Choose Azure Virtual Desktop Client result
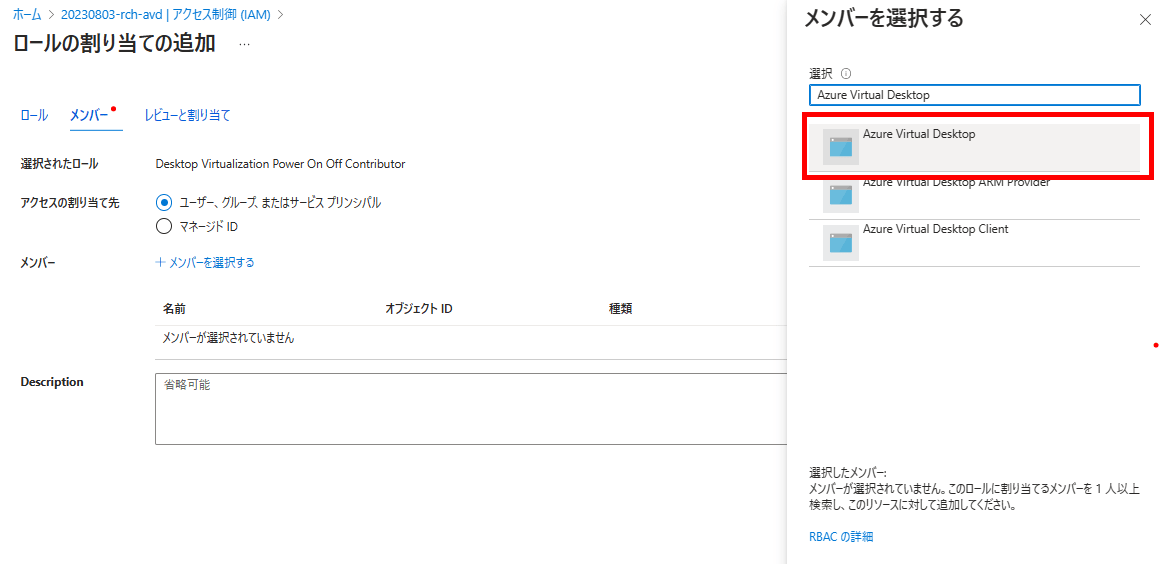 974,243
